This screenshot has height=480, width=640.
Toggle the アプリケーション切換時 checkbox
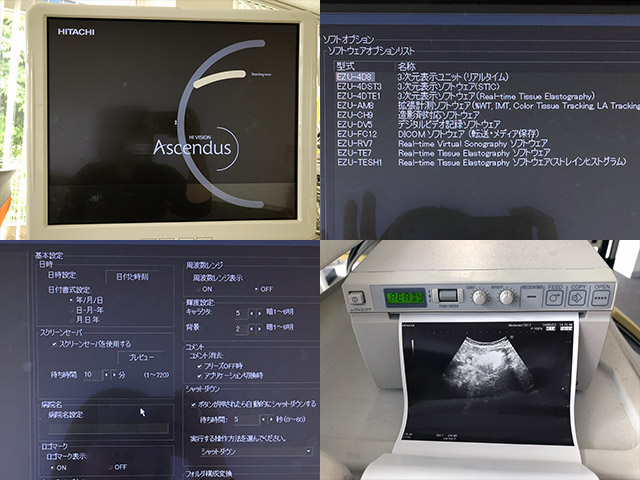pyautogui.click(x=200, y=376)
